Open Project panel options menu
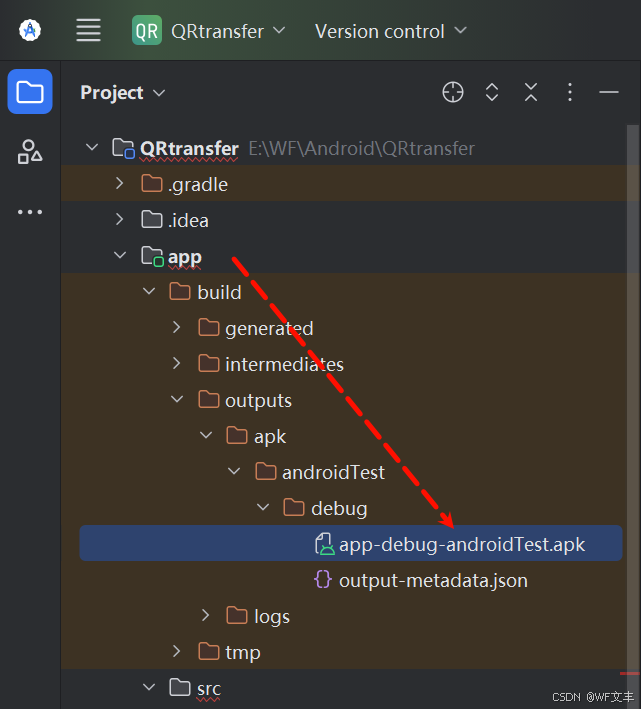This screenshot has height=709, width=641. click(x=570, y=93)
